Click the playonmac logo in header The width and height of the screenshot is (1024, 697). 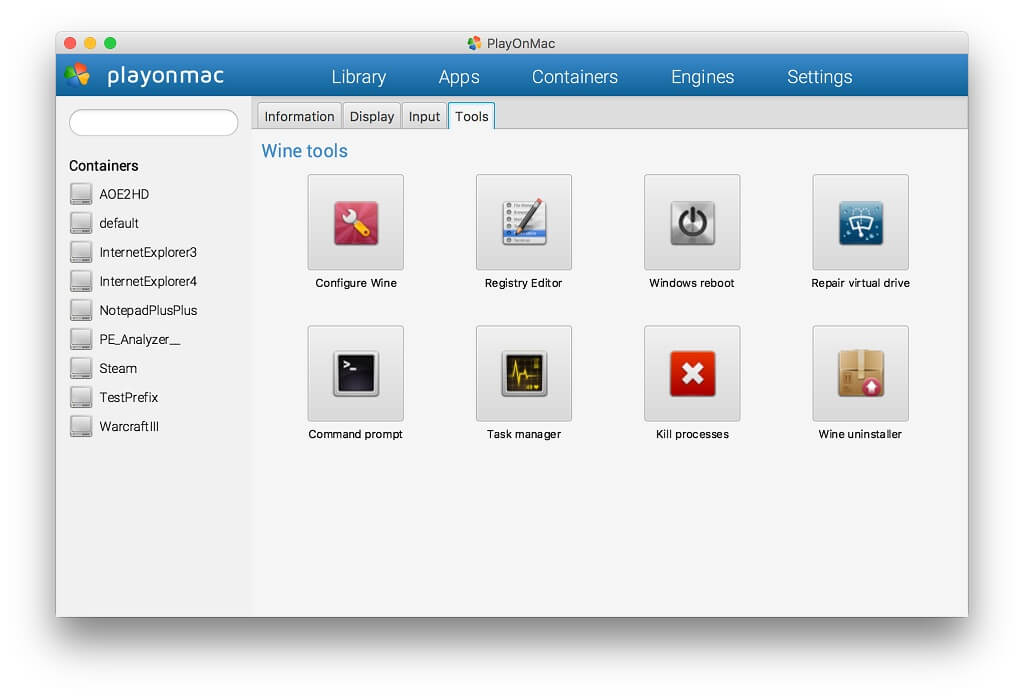[x=144, y=75]
